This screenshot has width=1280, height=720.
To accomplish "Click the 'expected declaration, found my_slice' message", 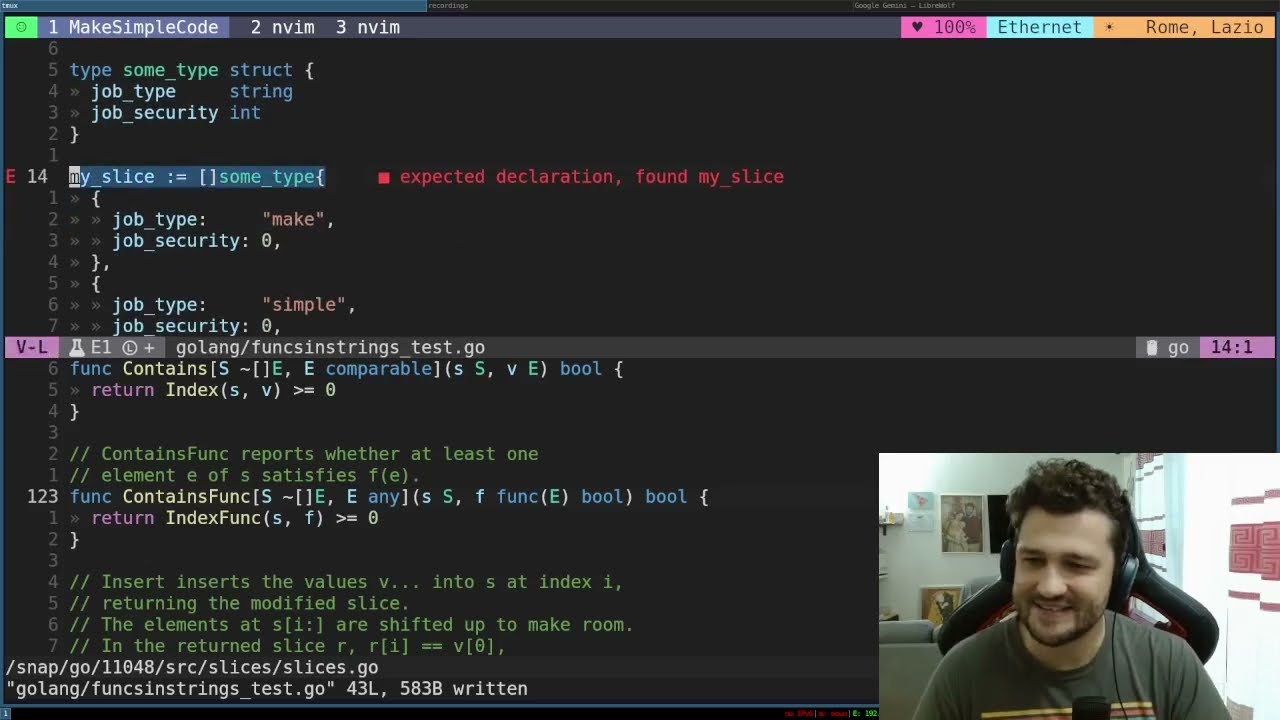I will (591, 177).
